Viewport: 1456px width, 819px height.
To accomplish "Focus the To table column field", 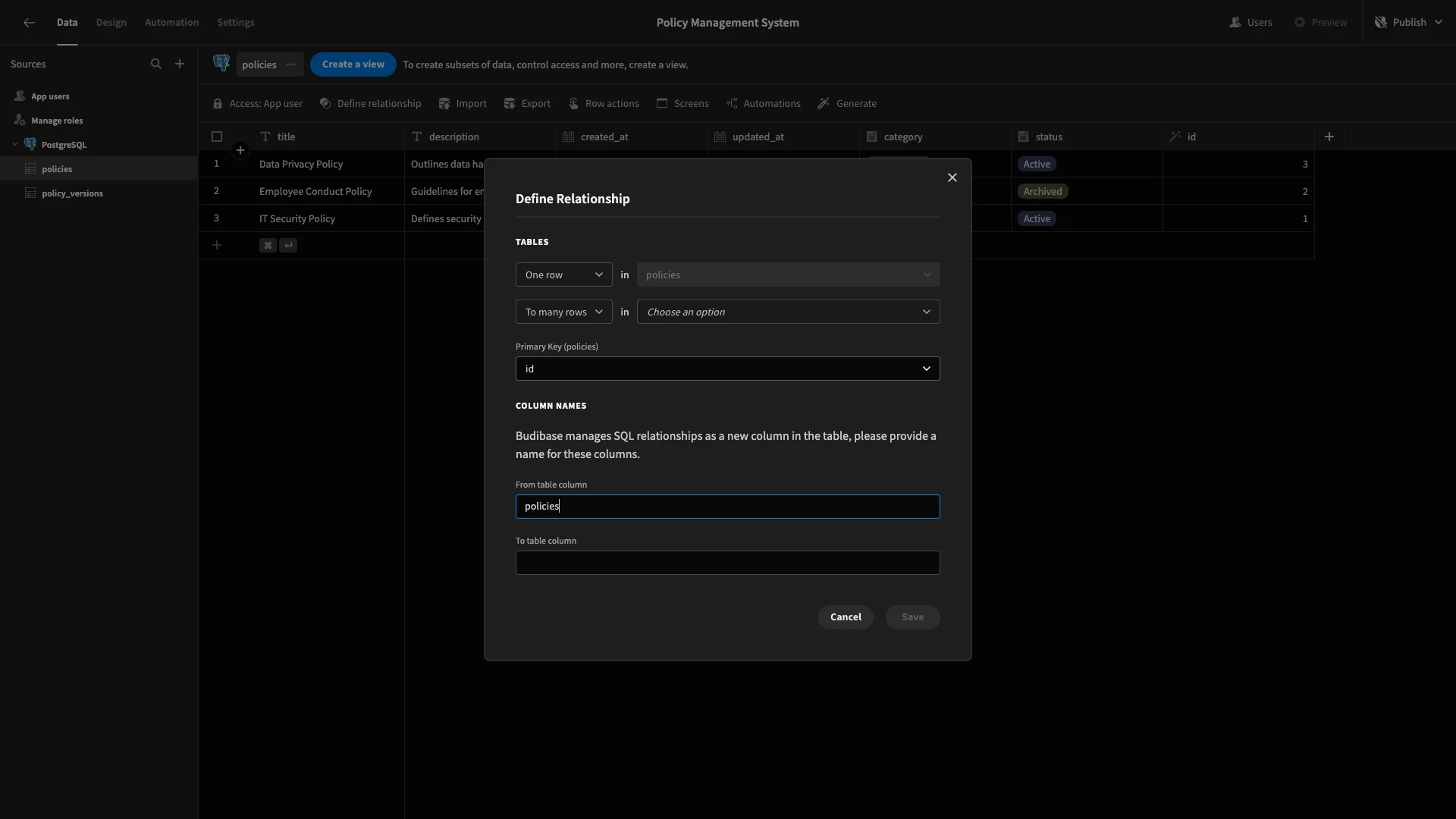I will click(x=727, y=563).
